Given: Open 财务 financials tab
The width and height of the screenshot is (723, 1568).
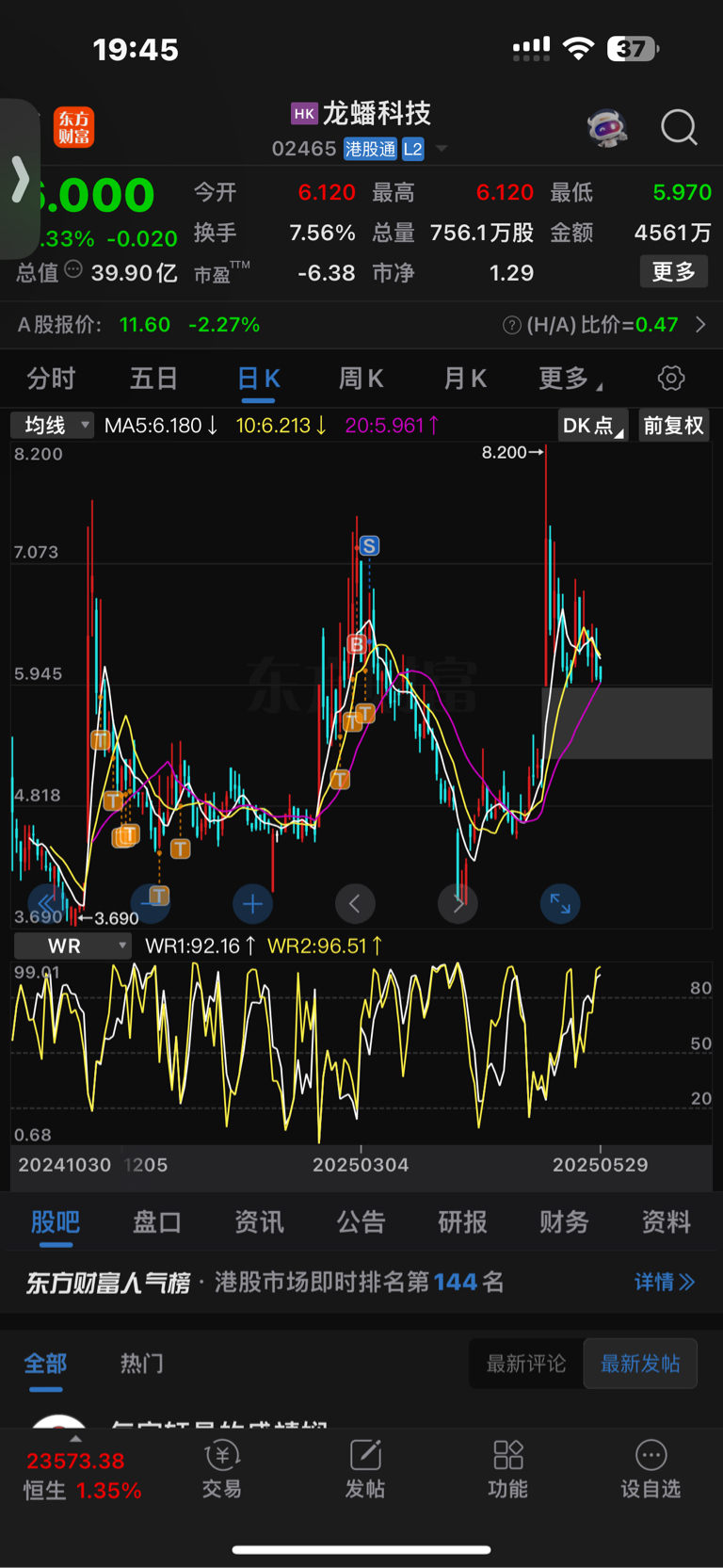Looking at the screenshot, I should (564, 1222).
